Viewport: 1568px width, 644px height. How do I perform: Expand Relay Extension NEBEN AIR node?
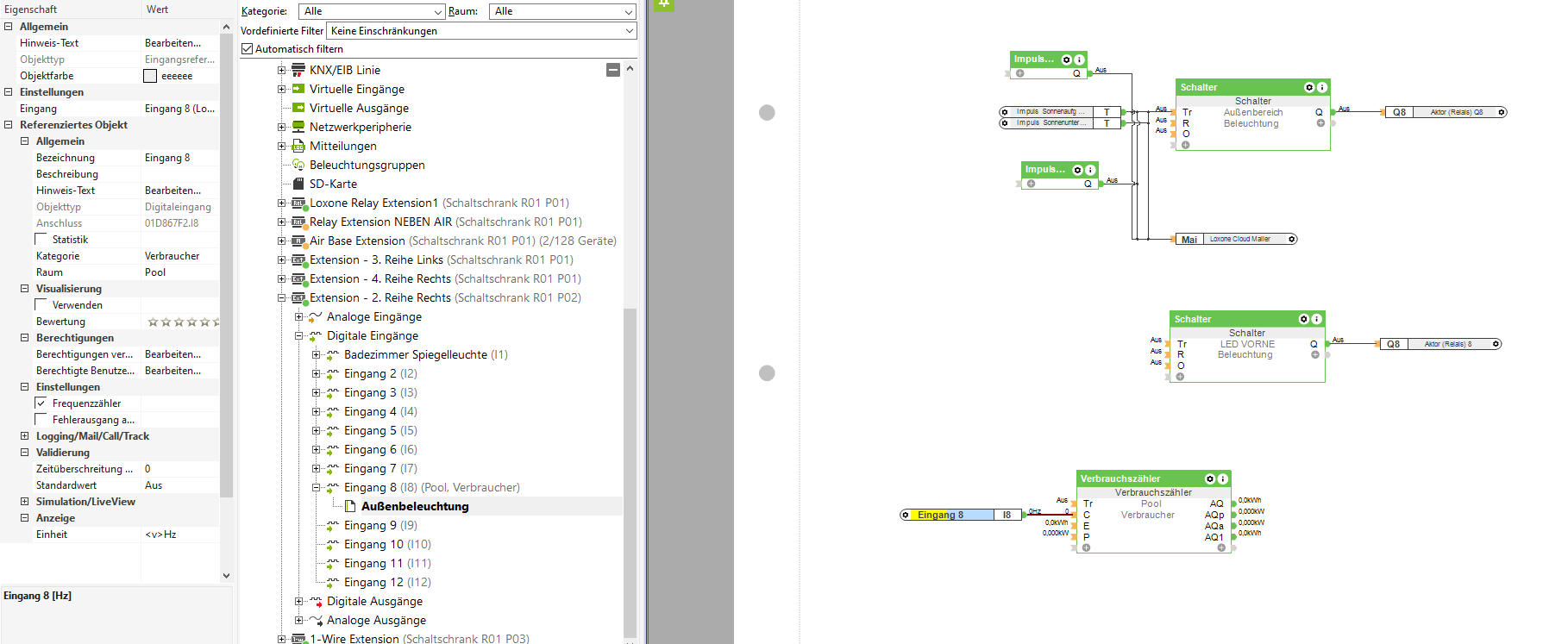(281, 222)
